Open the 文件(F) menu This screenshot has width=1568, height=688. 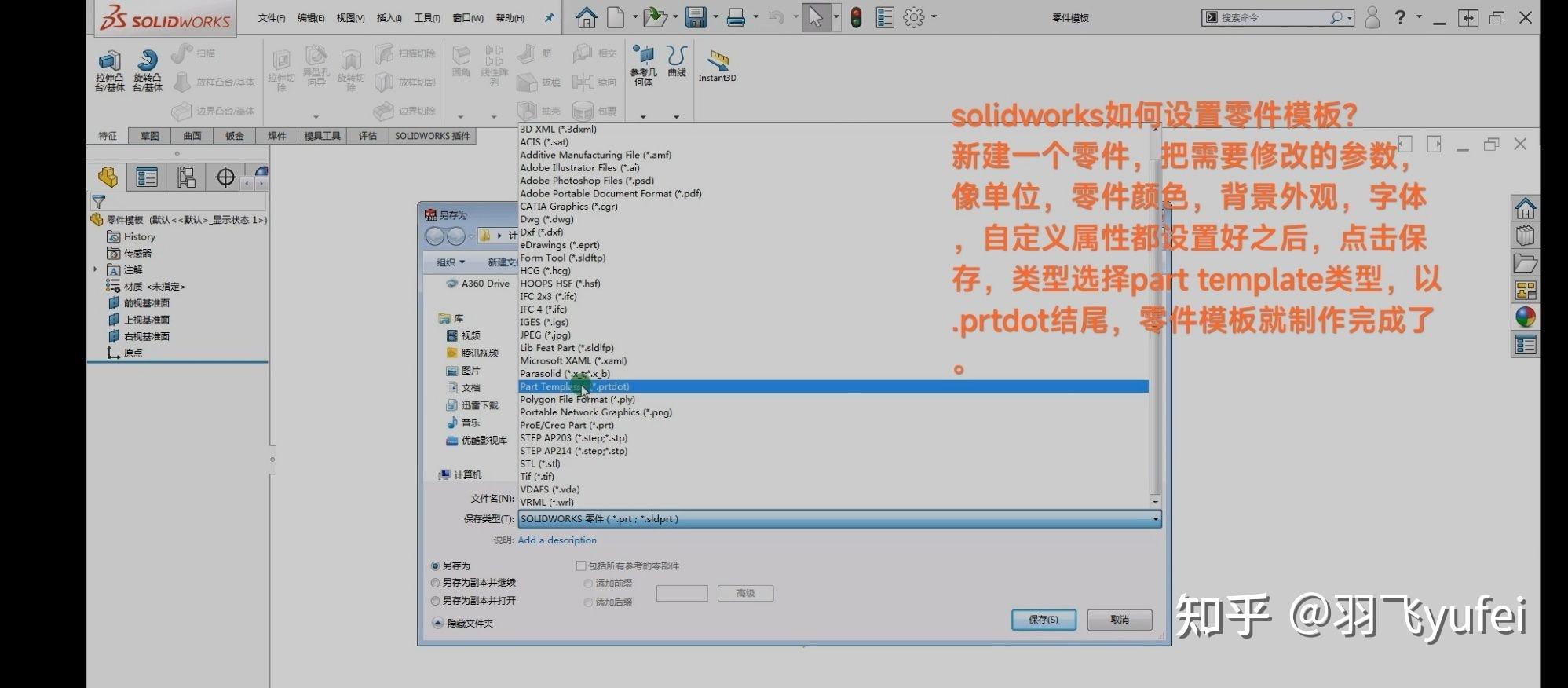272,18
